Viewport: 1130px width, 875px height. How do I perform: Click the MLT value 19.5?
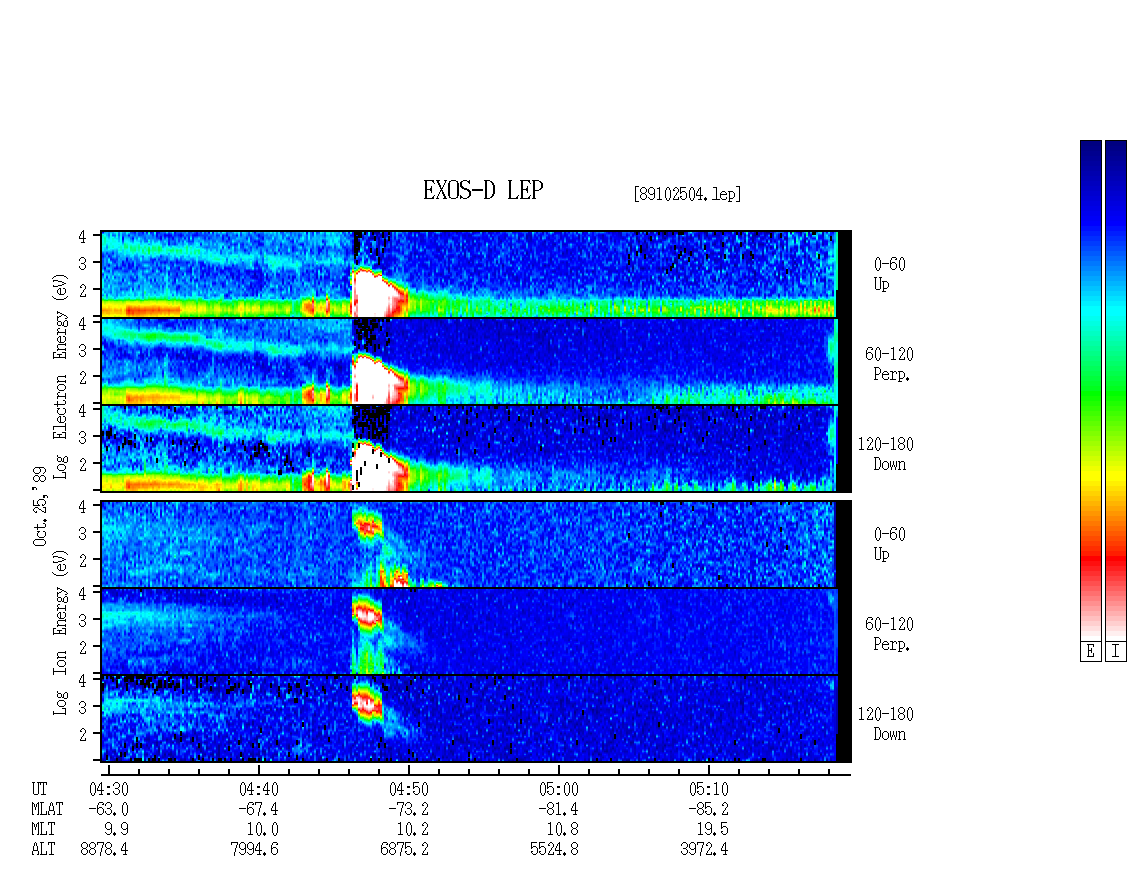712,830
